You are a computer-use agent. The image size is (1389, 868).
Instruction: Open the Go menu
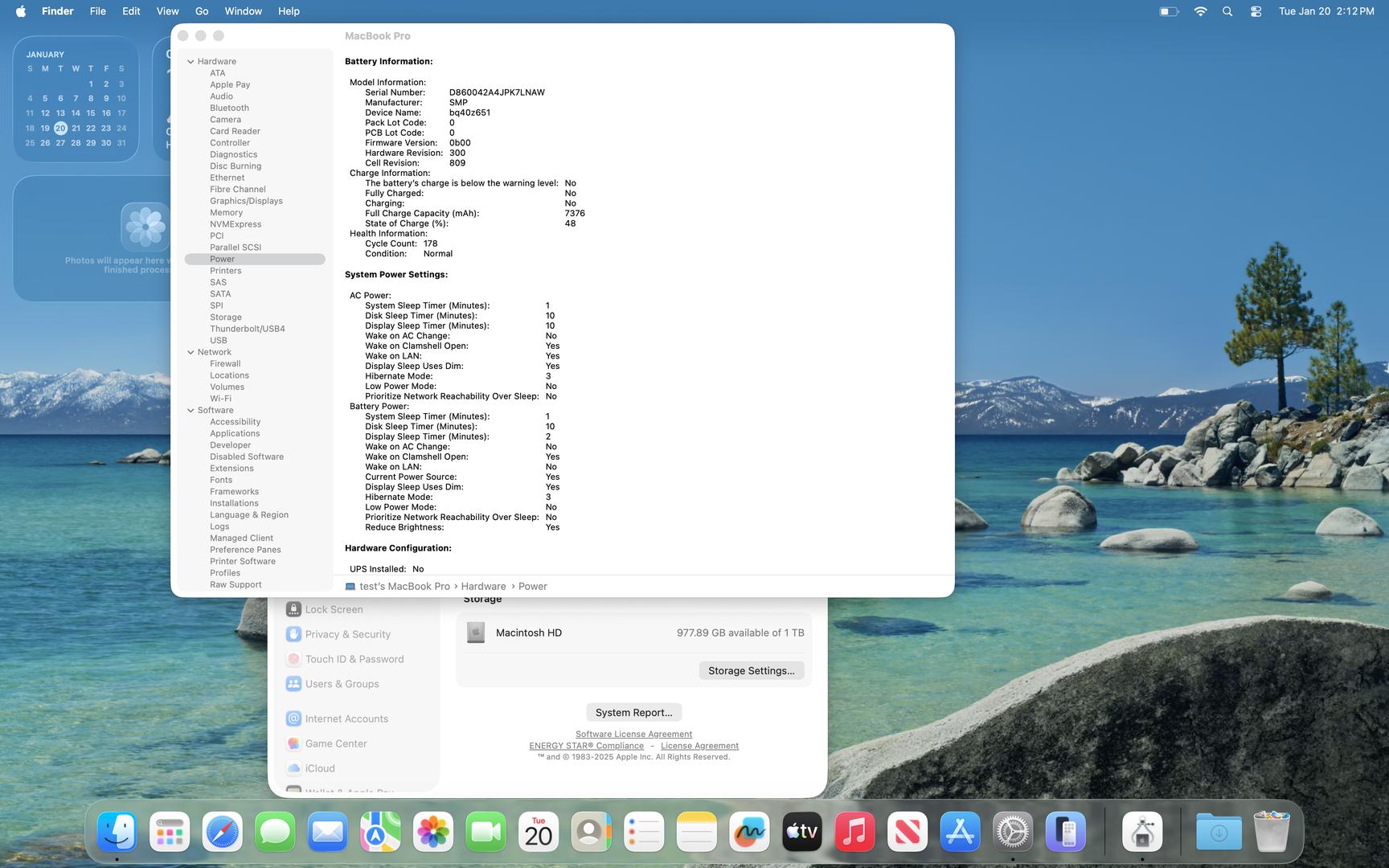202,11
